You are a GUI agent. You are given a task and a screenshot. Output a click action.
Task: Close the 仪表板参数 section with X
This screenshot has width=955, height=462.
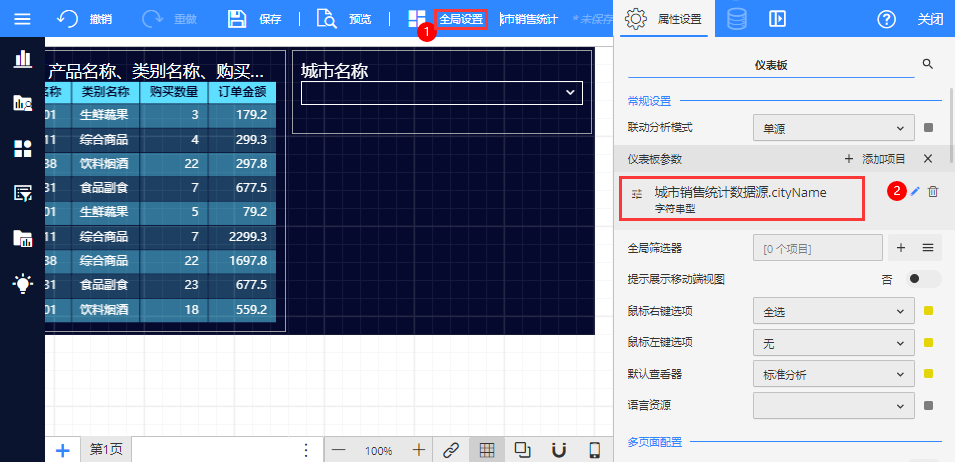(928, 159)
